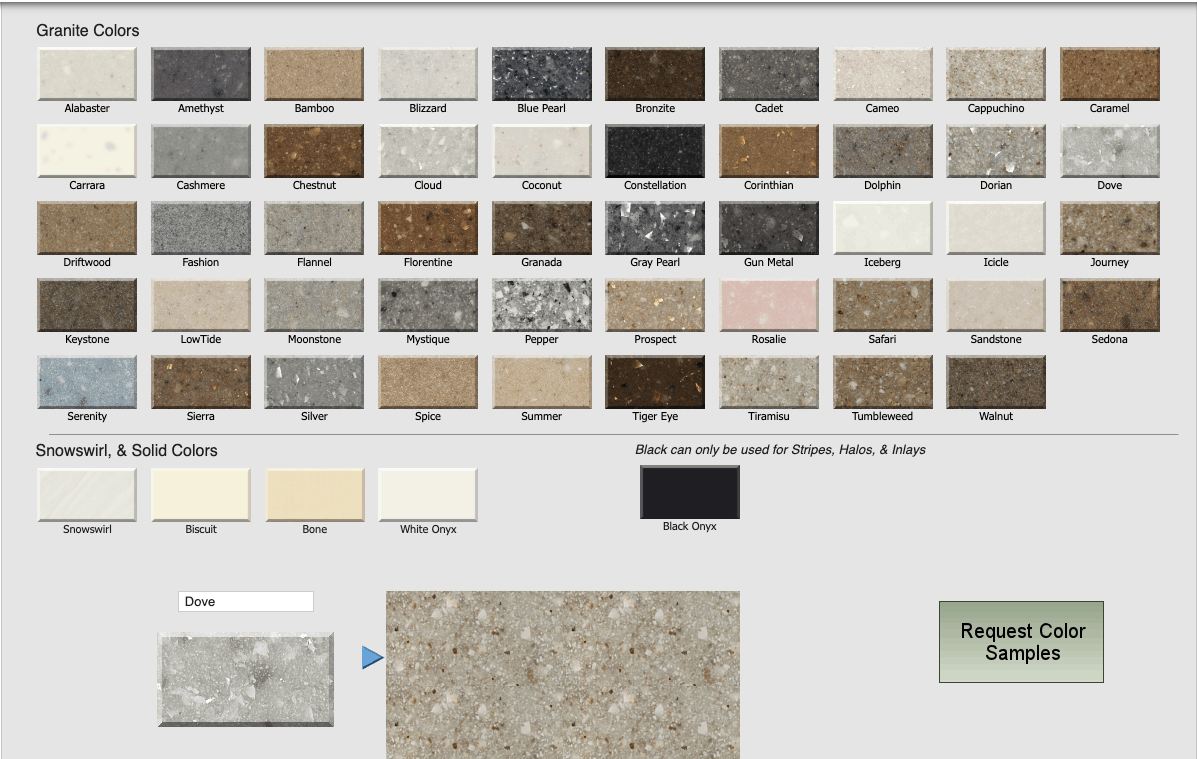This screenshot has width=1197, height=759.
Task: Pick the Serenity granite color
Action: (x=86, y=381)
